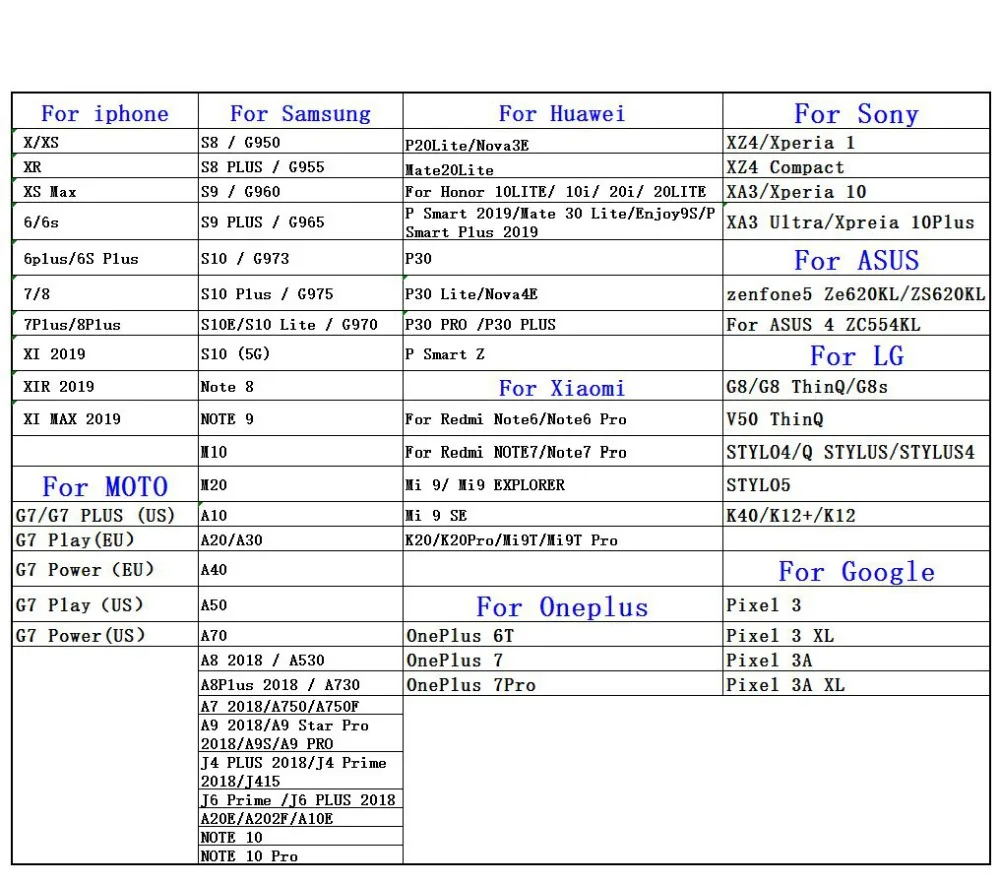Click the 'For Google' header
1000x883 pixels.
pos(857,569)
